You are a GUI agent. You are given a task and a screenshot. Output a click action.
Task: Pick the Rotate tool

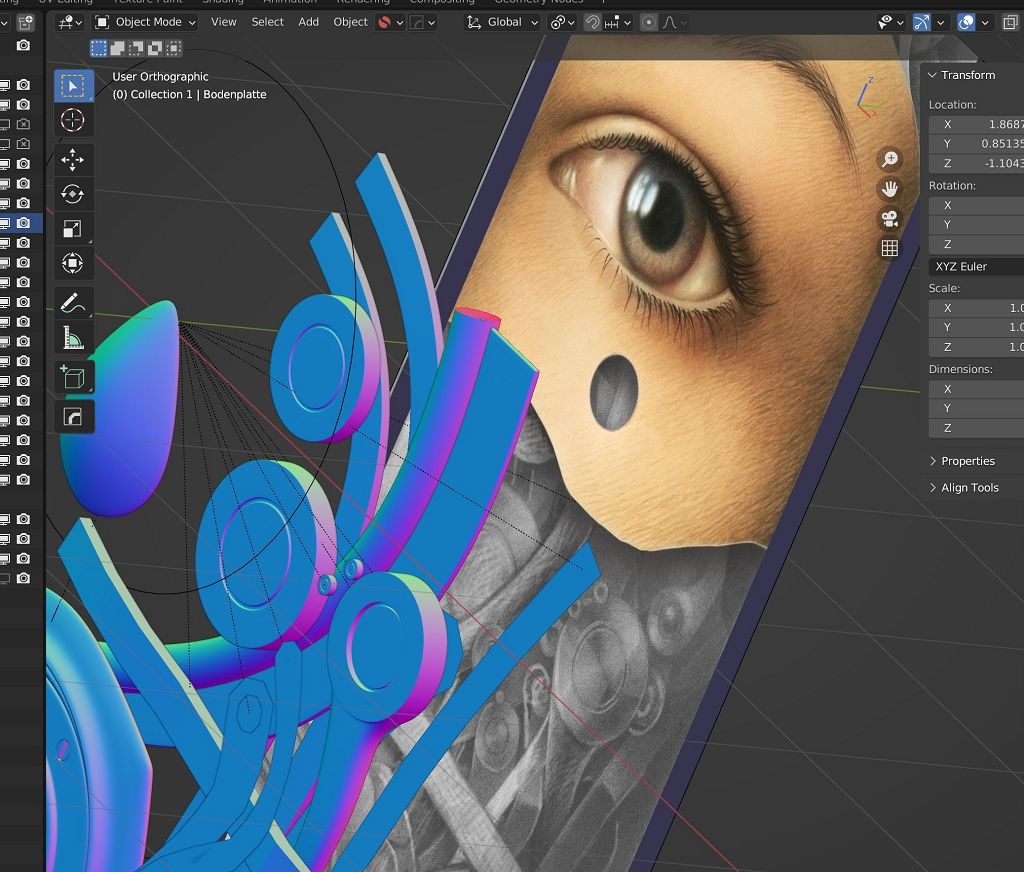tap(72, 194)
